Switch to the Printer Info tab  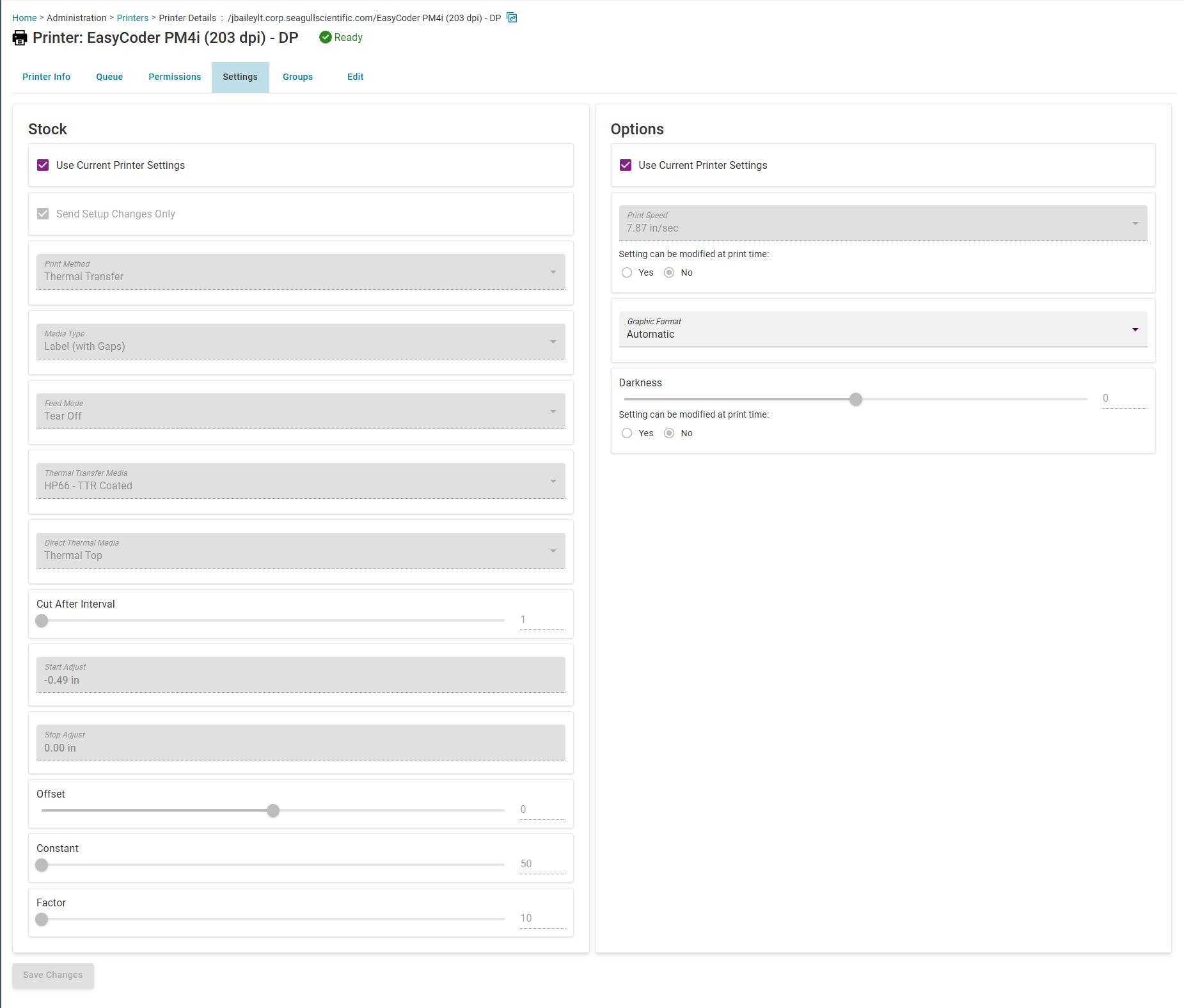point(47,77)
